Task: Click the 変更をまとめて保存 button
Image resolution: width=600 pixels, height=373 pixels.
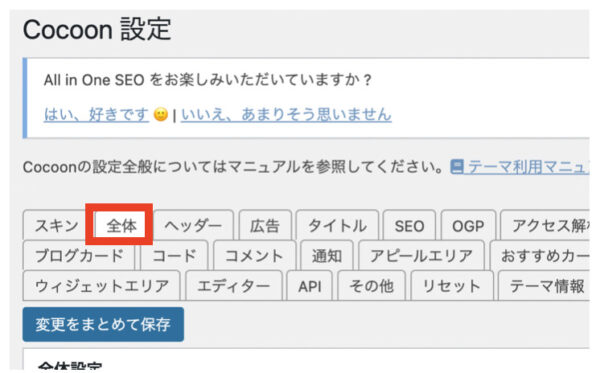Action: pos(103,324)
